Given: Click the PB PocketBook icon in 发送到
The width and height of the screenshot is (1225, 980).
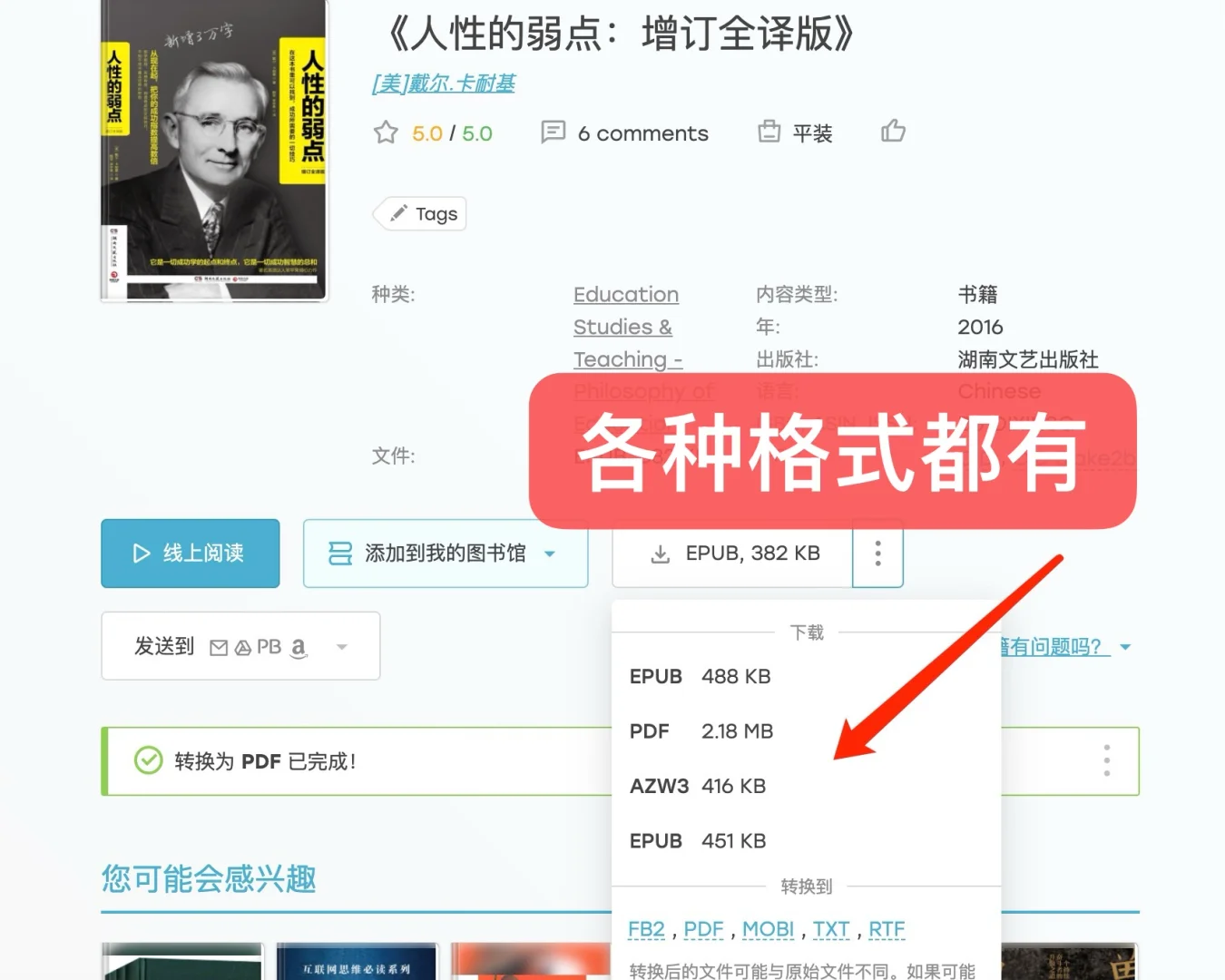Looking at the screenshot, I should pyautogui.click(x=269, y=647).
